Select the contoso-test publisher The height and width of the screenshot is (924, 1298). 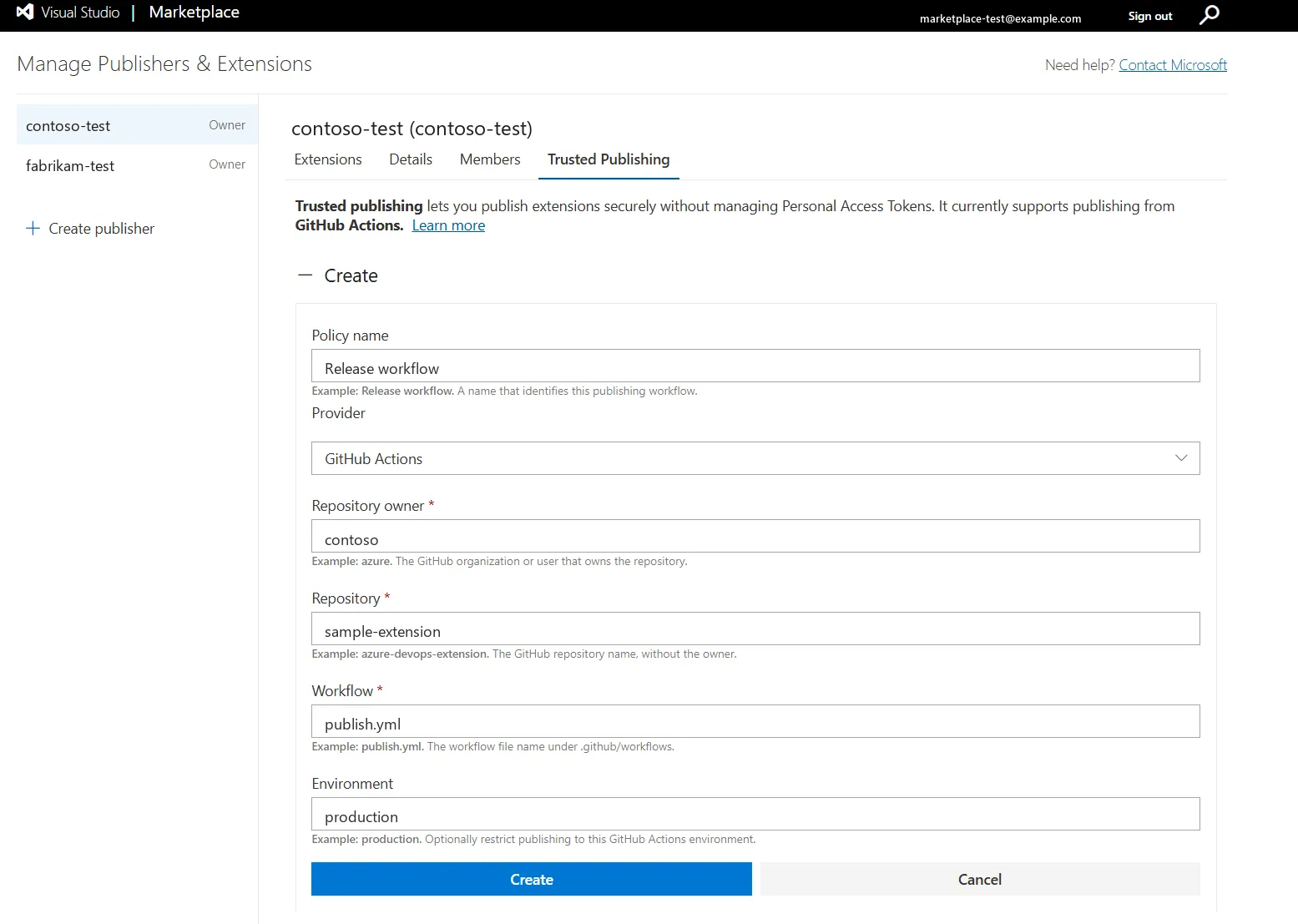(137, 125)
